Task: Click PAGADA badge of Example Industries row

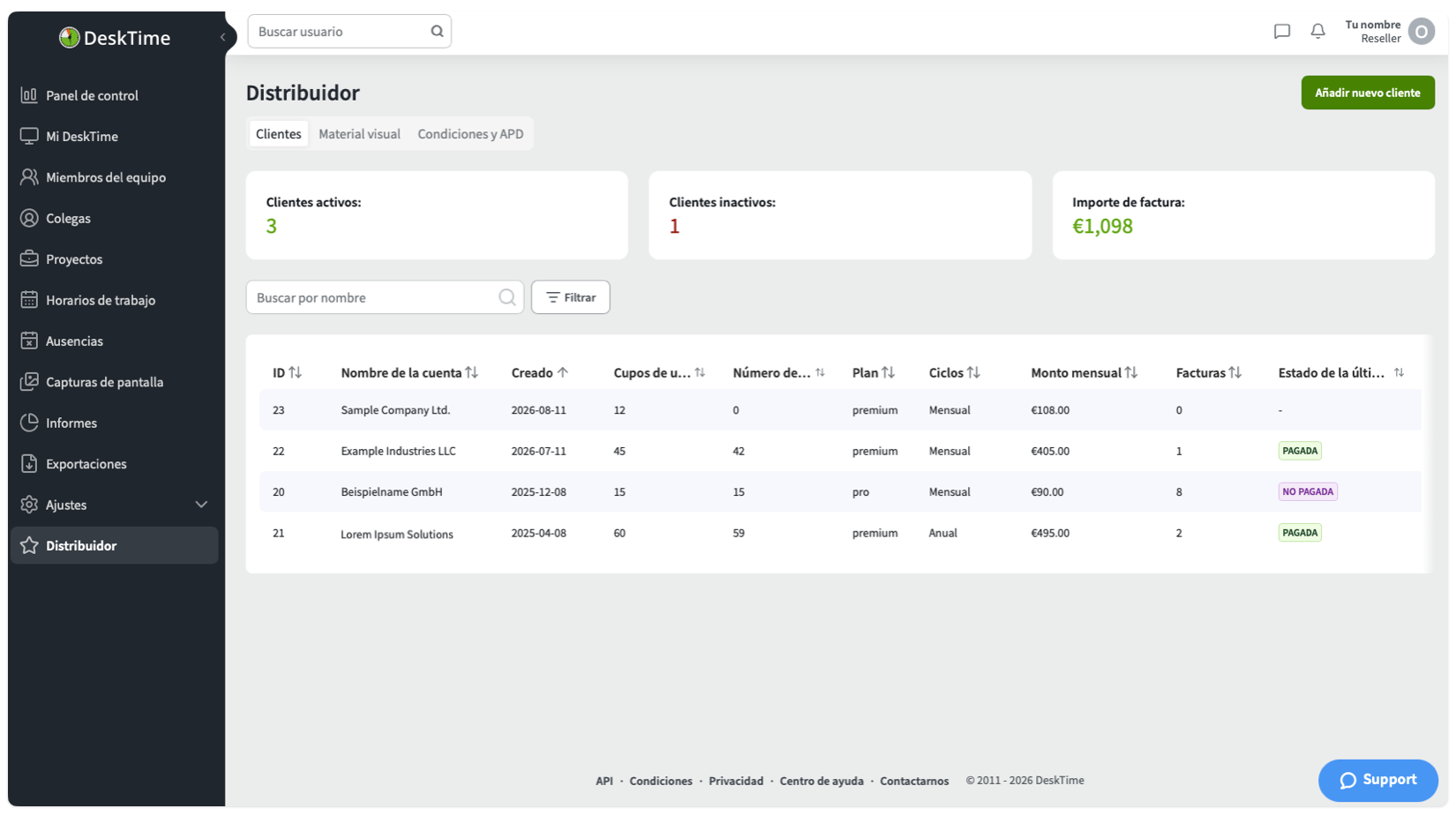Action: pos(1300,451)
